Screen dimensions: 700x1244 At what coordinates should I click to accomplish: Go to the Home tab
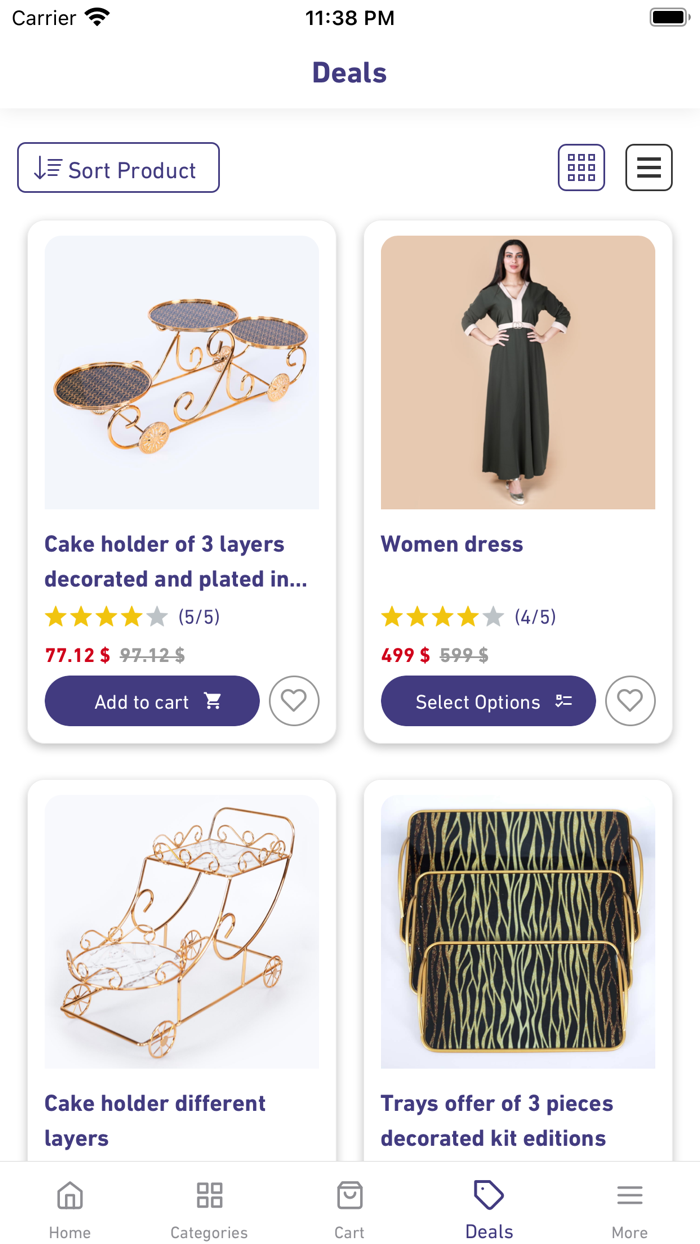tap(69, 1204)
